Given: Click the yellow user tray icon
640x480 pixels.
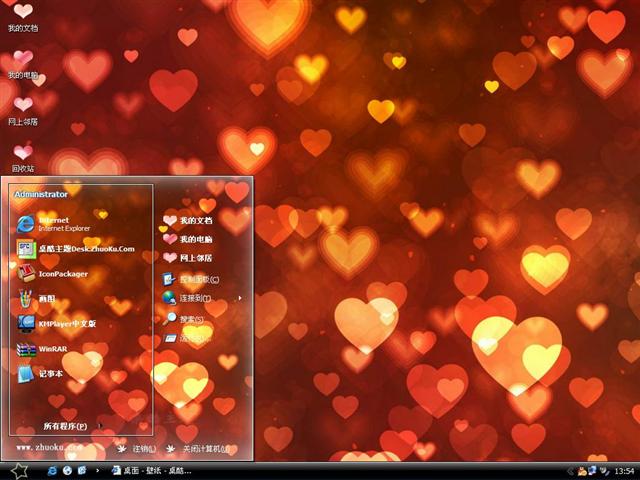Looking at the screenshot, I should coord(582,471).
